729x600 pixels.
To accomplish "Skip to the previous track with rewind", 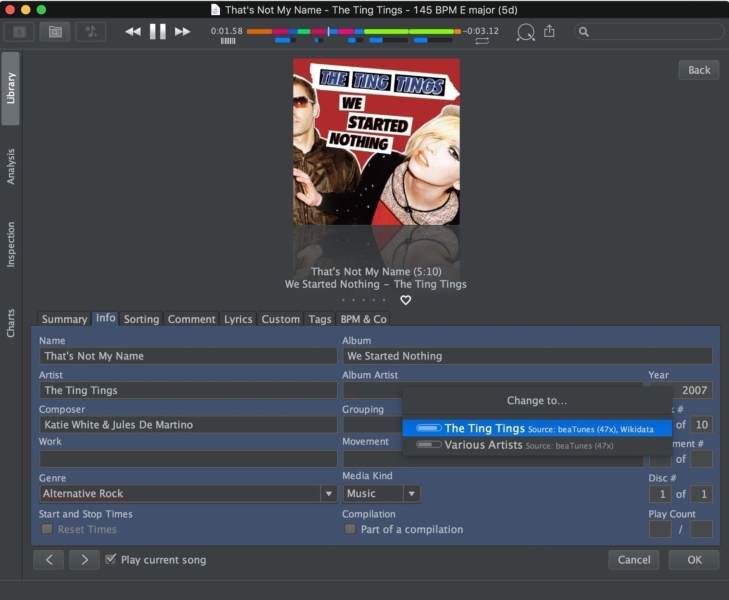I will (133, 32).
